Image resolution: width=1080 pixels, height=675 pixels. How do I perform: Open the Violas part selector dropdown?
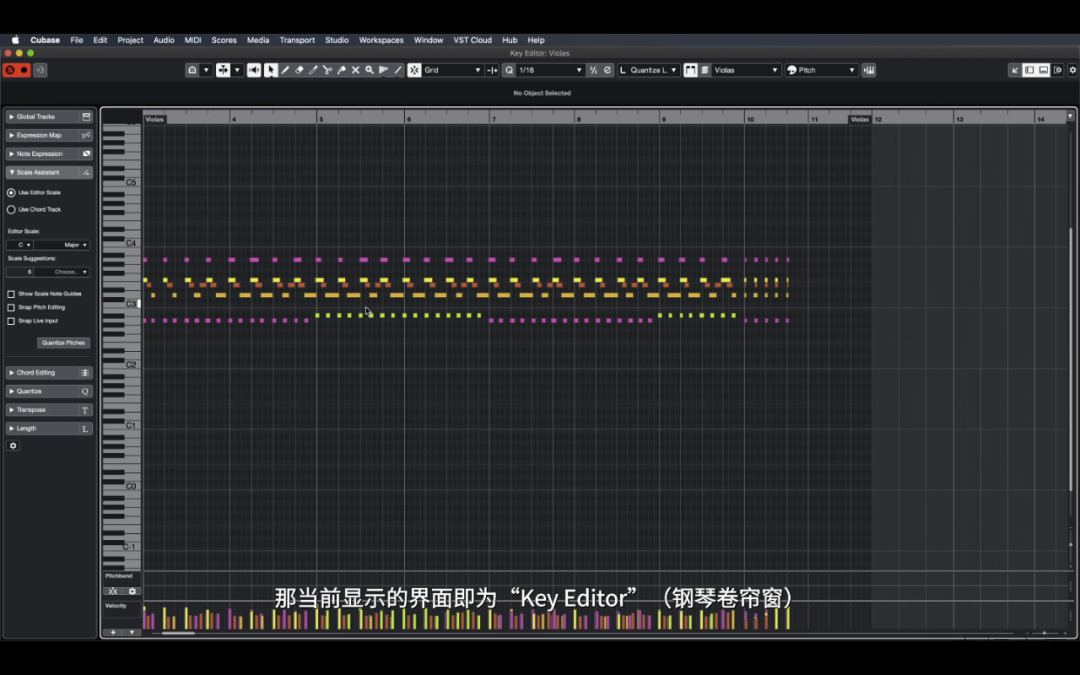pyautogui.click(x=746, y=70)
